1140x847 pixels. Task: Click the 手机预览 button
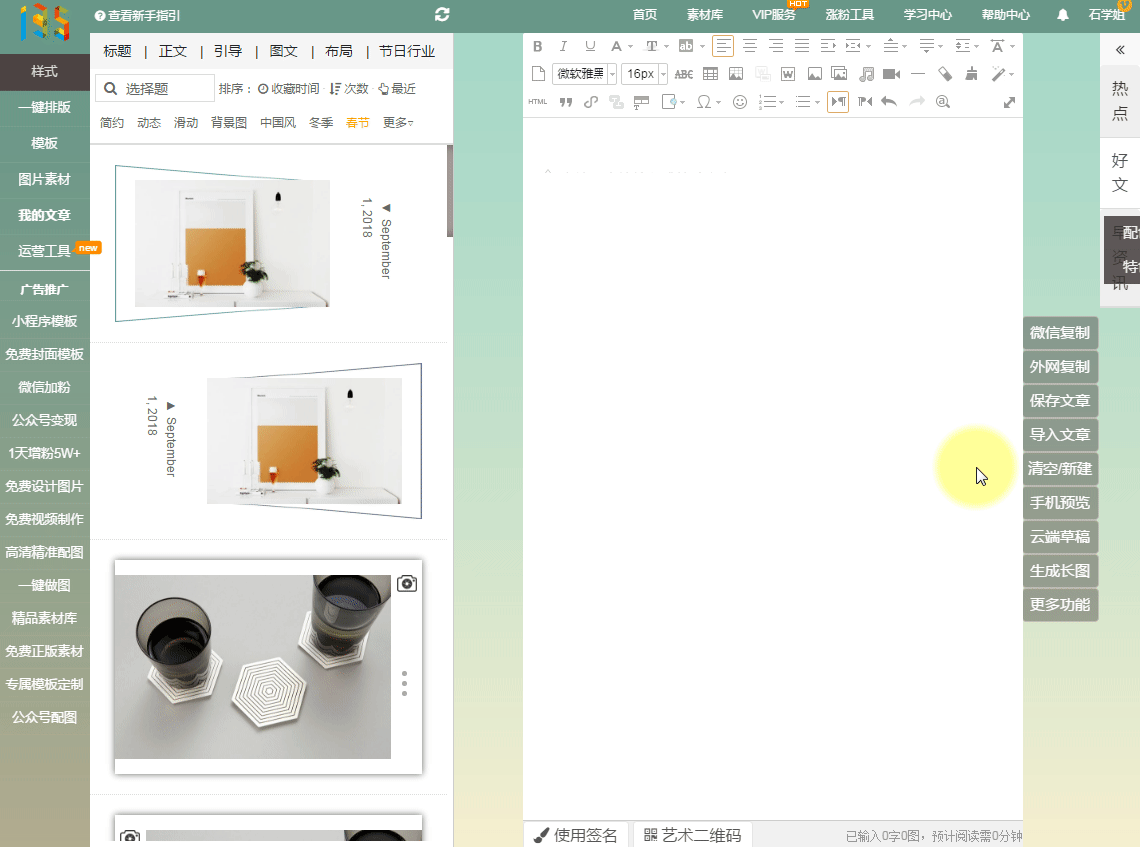click(x=1060, y=503)
